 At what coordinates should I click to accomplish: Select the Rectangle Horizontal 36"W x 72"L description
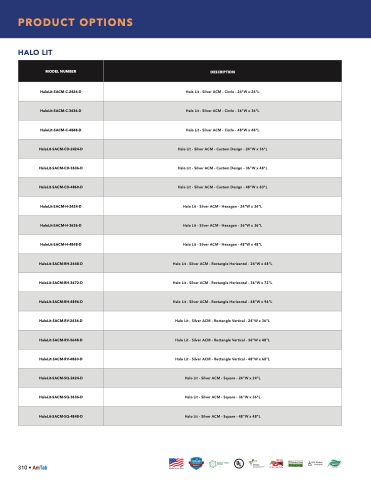click(x=223, y=282)
